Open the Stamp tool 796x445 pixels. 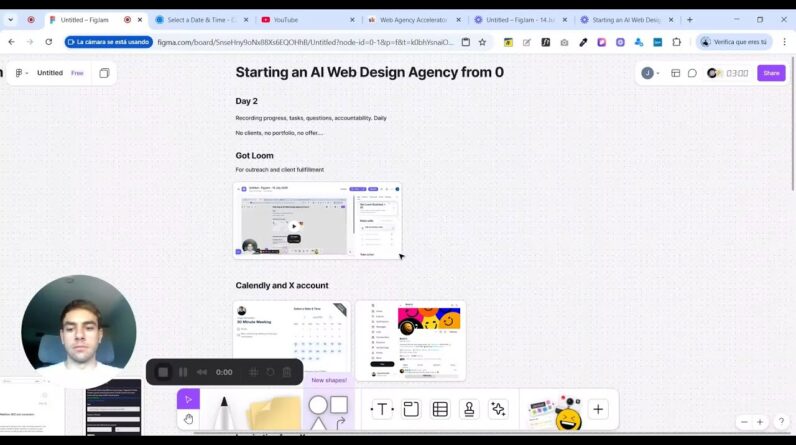[x=469, y=409]
